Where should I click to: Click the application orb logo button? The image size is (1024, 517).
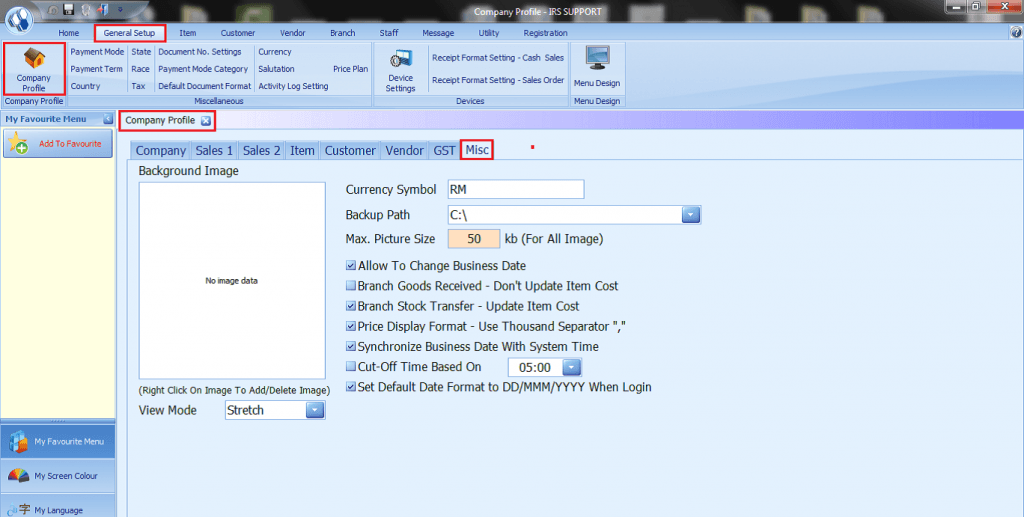click(20, 19)
